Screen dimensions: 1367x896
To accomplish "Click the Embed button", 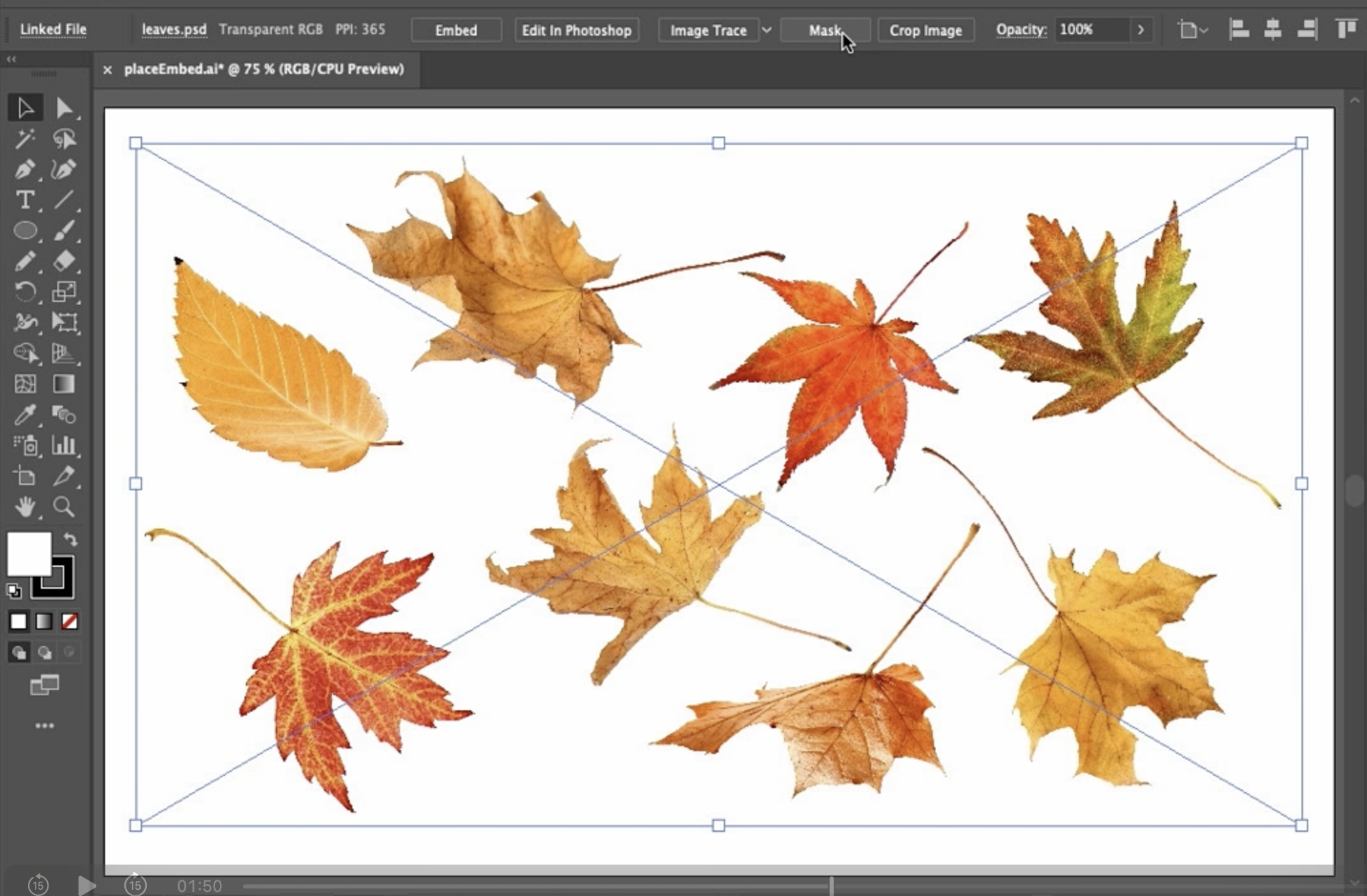I will coord(456,30).
